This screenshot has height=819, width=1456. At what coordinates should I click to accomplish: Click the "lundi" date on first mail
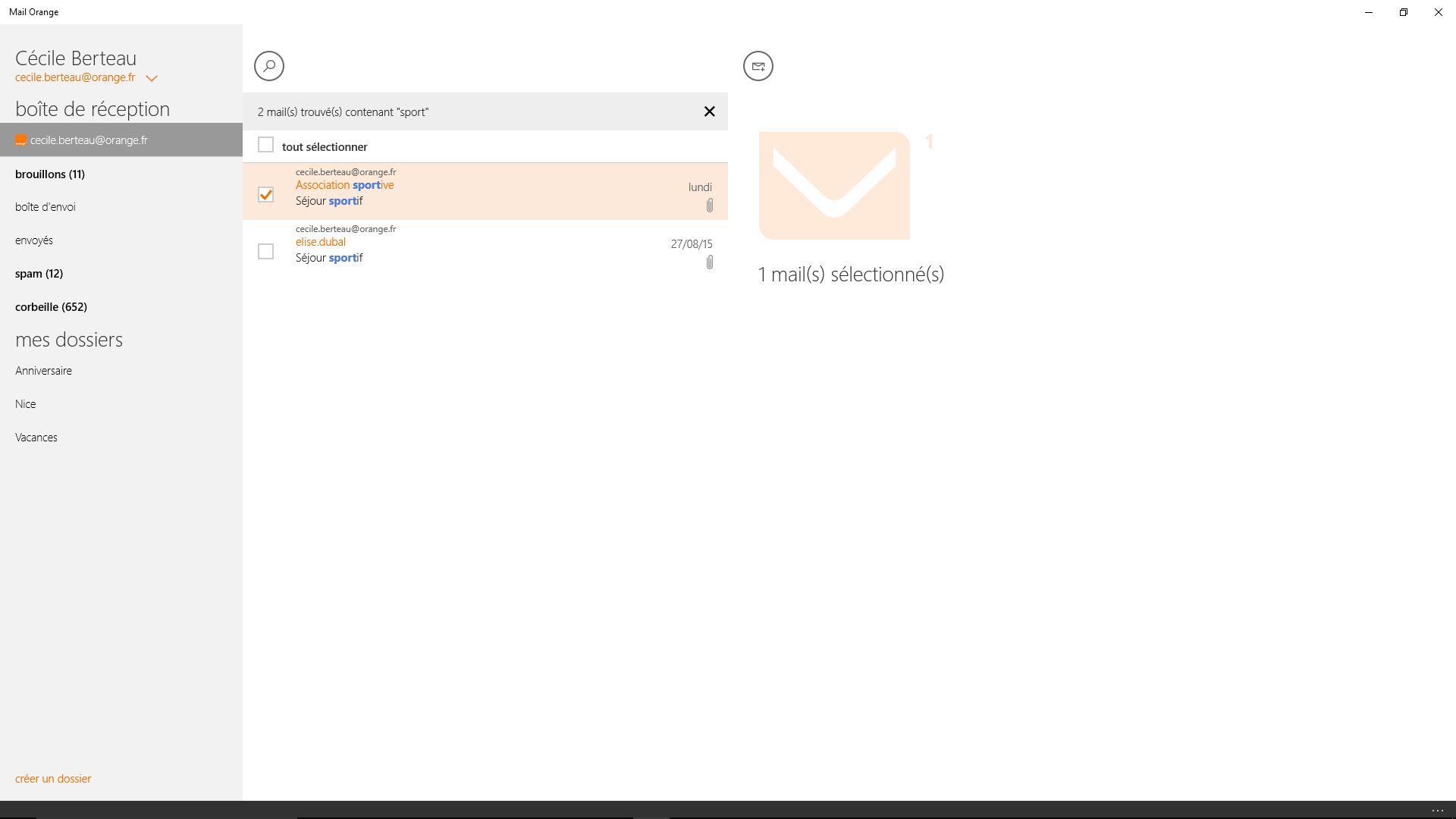(x=700, y=187)
